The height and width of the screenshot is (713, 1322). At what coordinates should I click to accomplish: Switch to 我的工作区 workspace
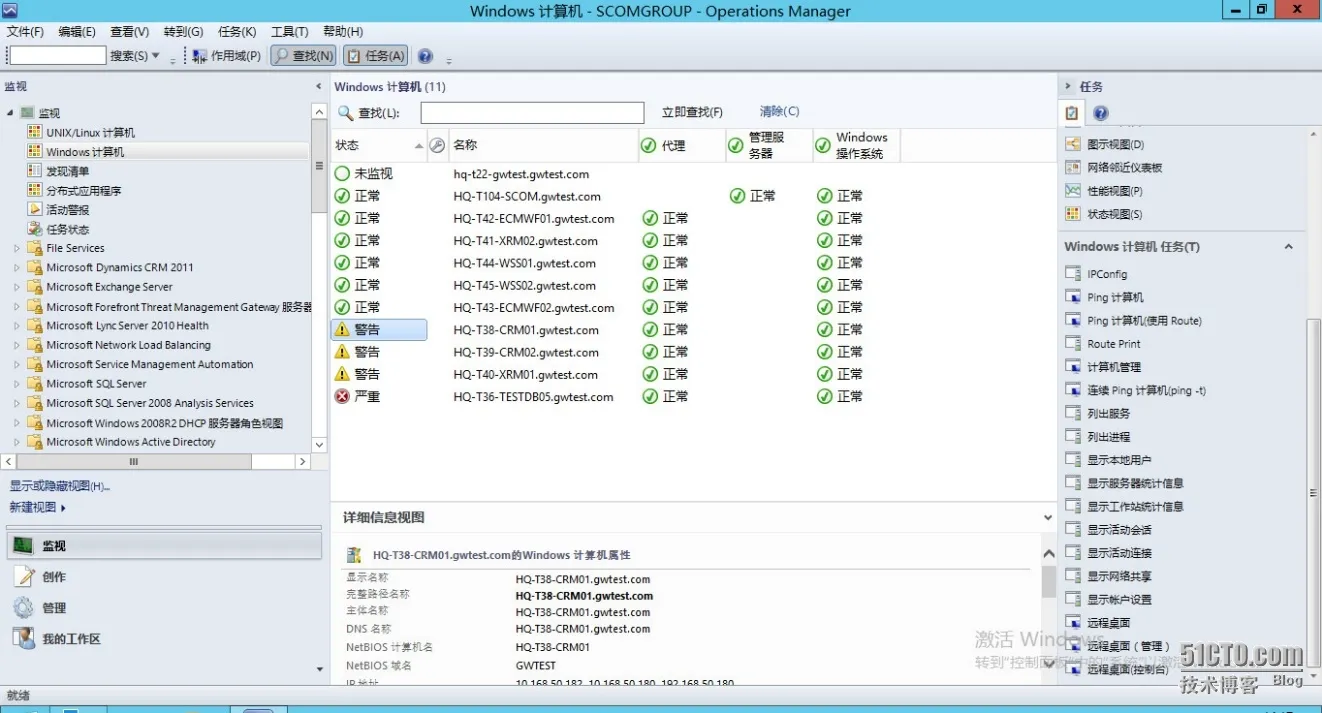[164, 639]
